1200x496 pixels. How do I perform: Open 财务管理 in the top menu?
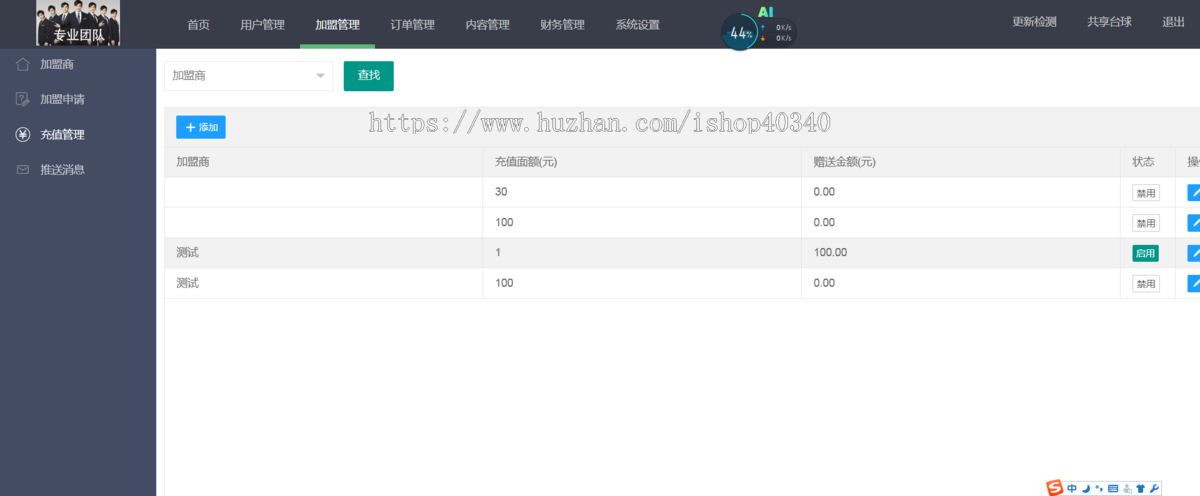tap(562, 25)
